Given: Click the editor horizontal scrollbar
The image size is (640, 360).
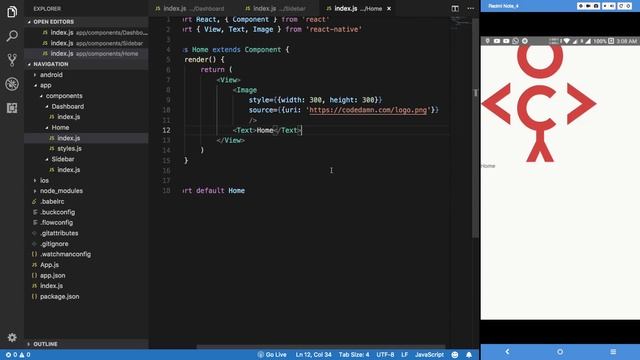Looking at the screenshot, I should click(x=321, y=347).
